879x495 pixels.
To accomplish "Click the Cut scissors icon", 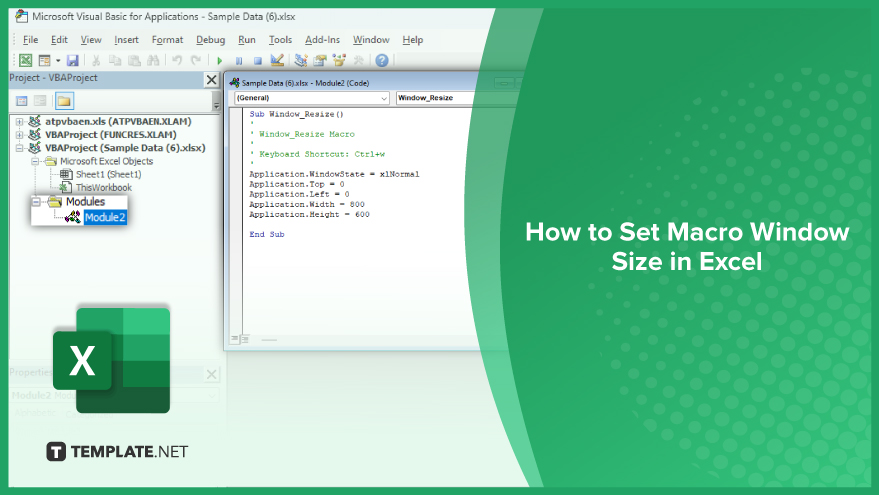I will (x=96, y=61).
